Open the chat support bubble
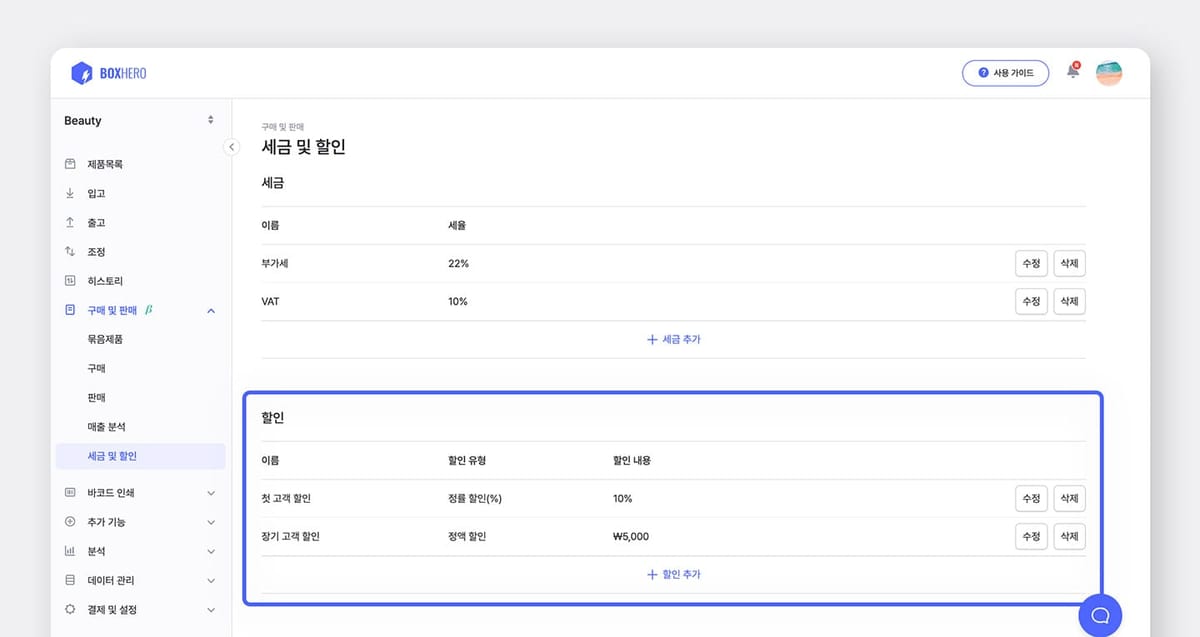1200x637 pixels. pos(1100,615)
